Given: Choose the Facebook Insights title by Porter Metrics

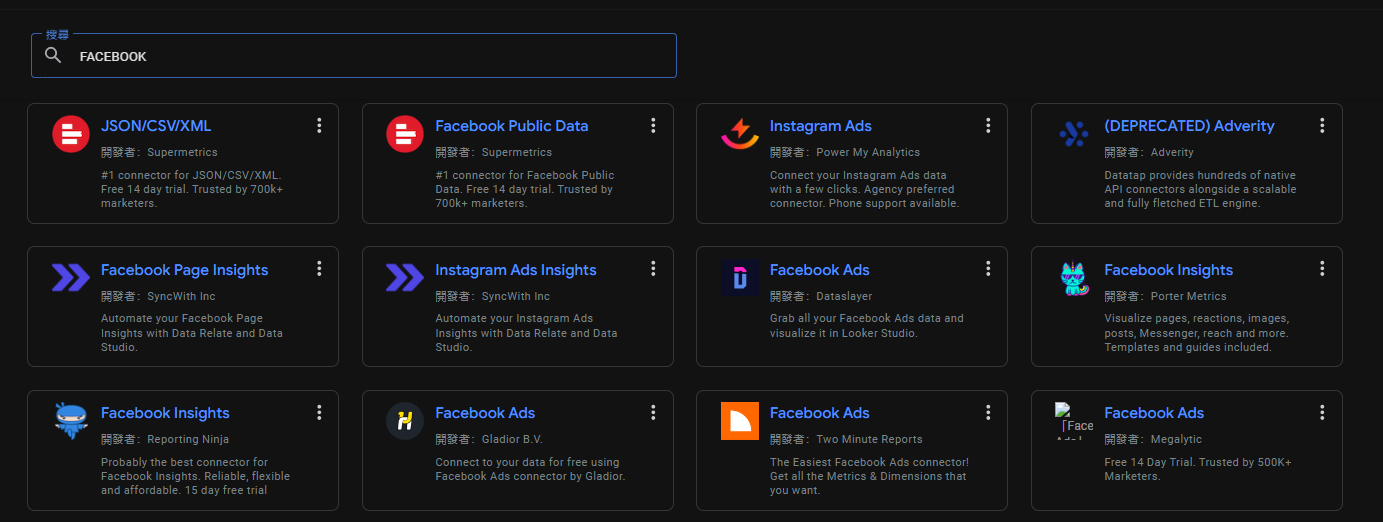Looking at the screenshot, I should click(x=1168, y=270).
